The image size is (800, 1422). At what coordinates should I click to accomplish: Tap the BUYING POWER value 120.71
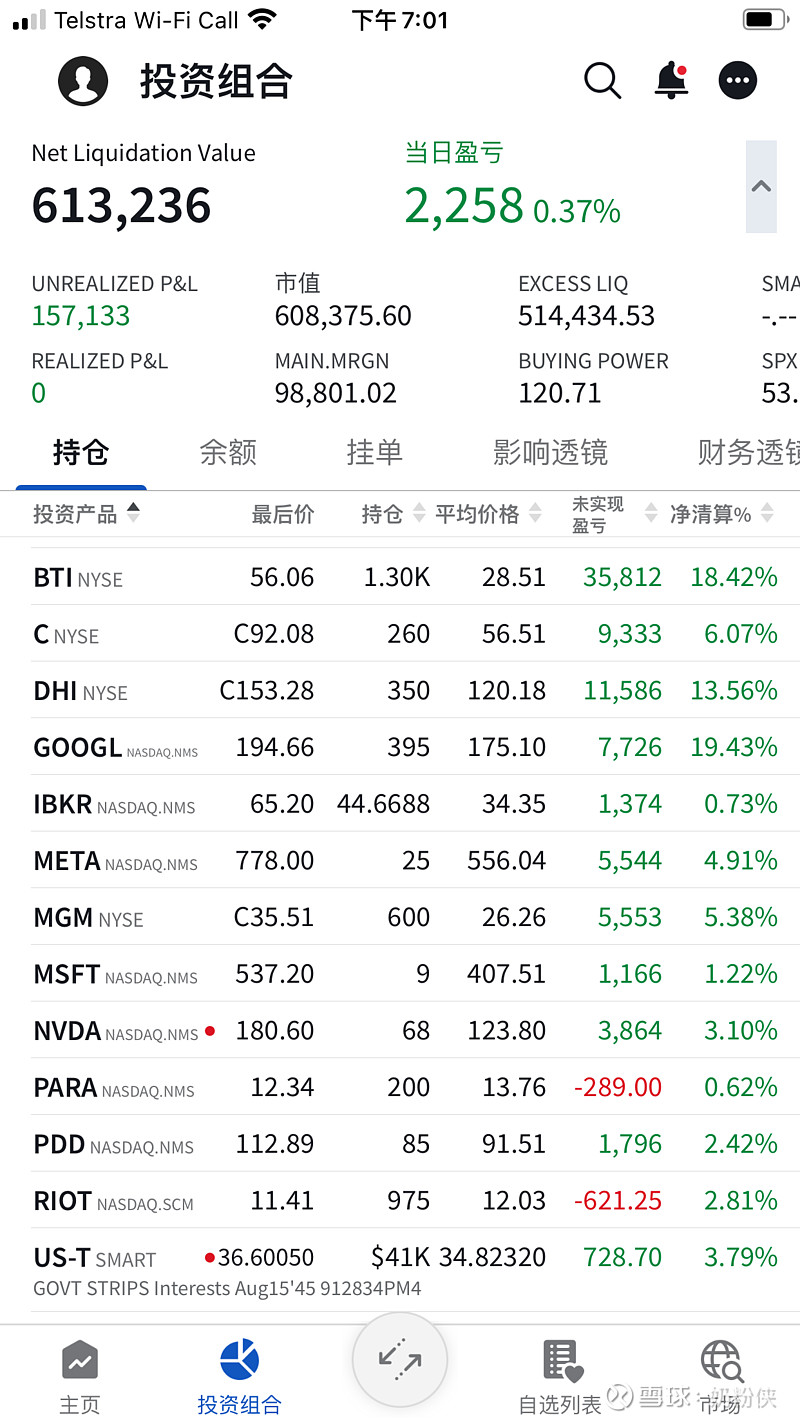coord(560,393)
